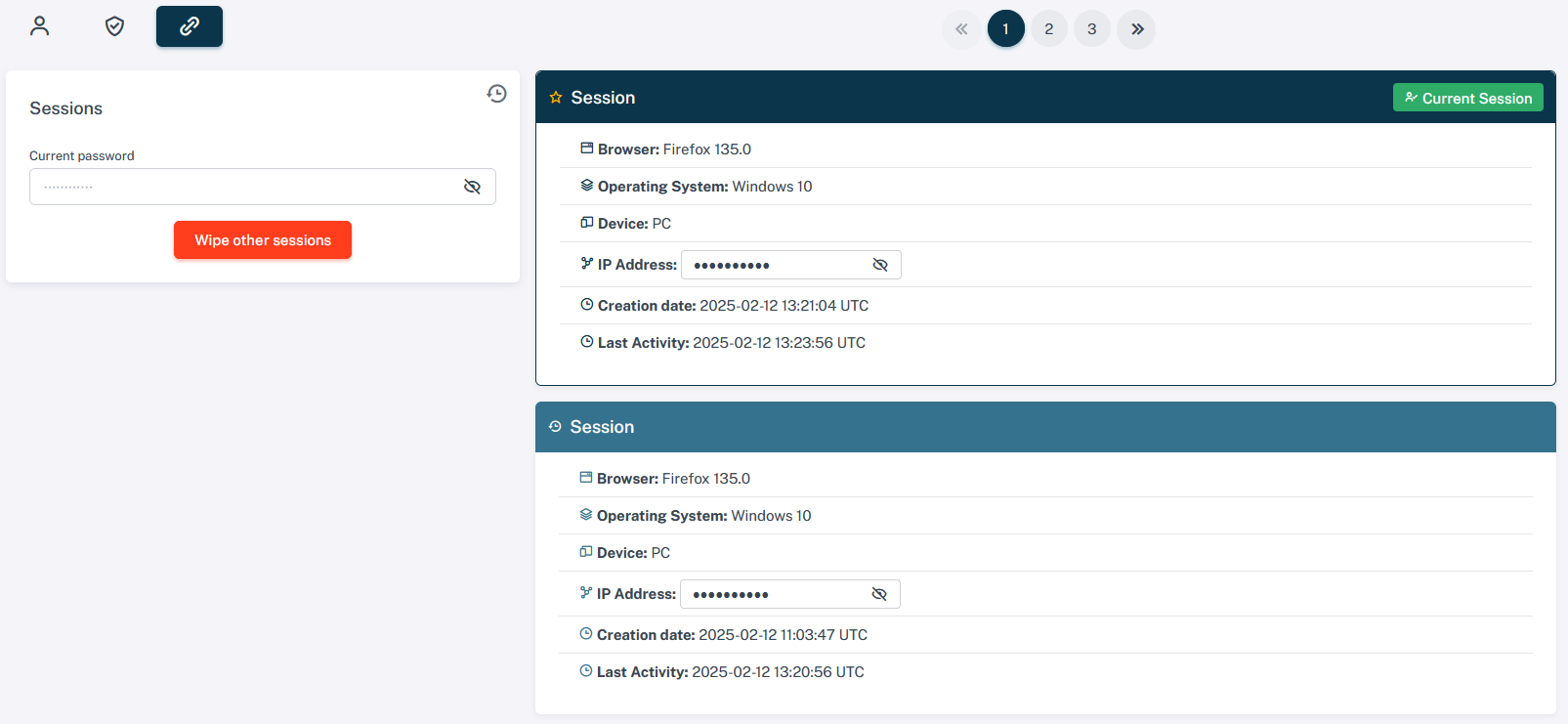This screenshot has width=1568, height=724.
Task: Toggle current password visibility
Action: point(472,187)
